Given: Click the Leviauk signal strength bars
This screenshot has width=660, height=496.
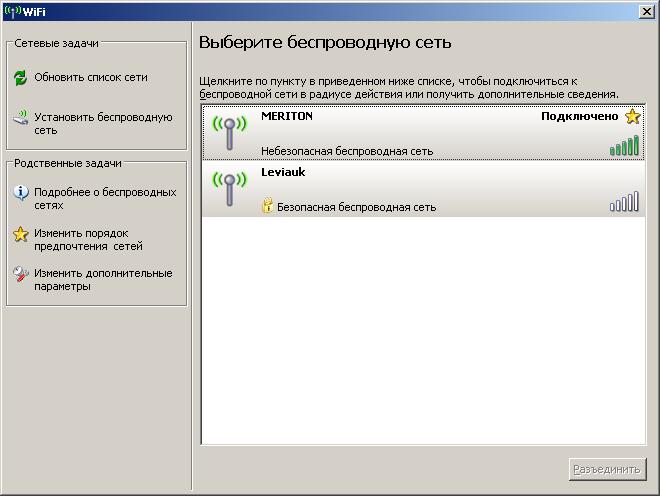Looking at the screenshot, I should tap(624, 201).
